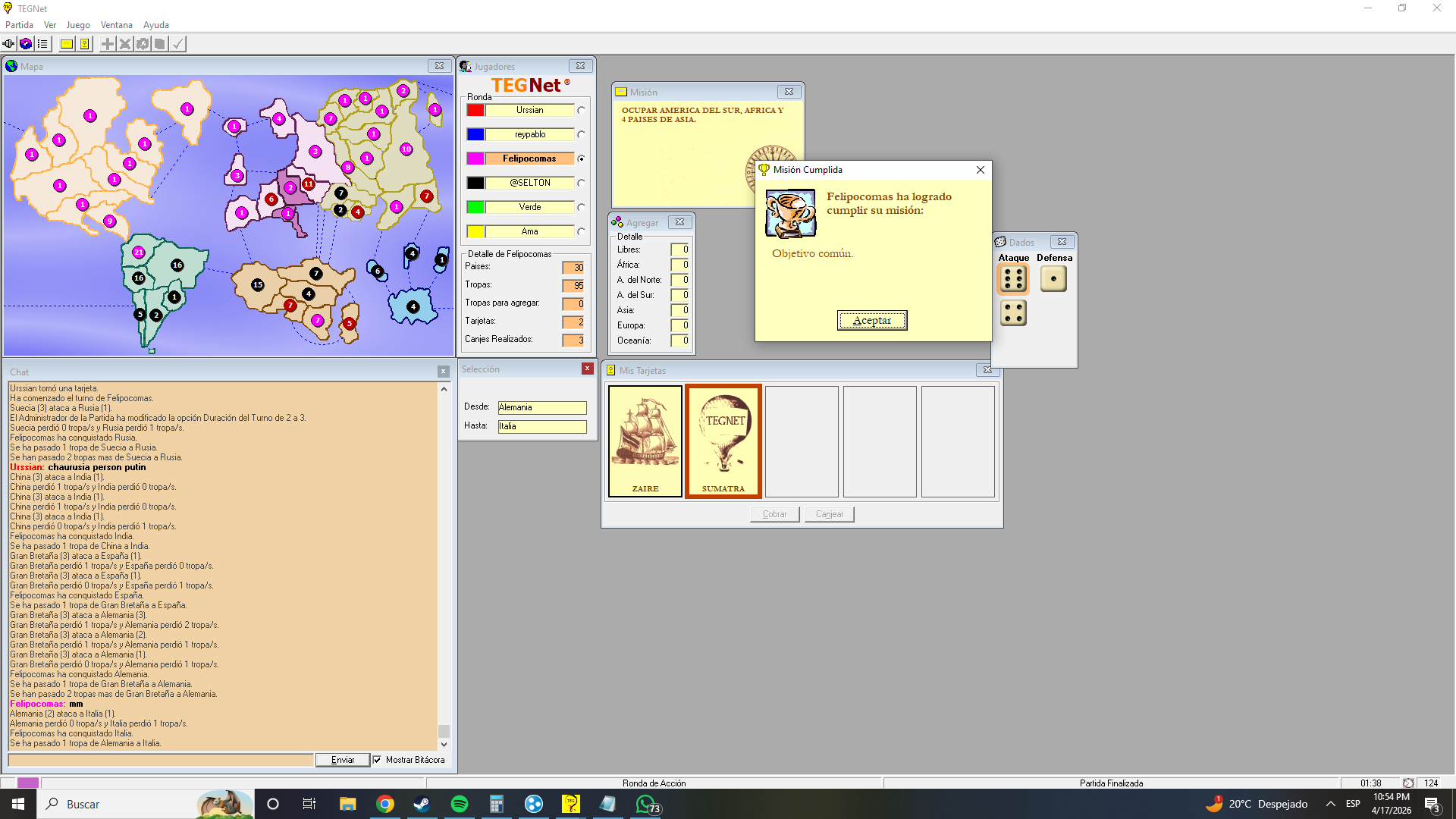
Task: Open the Juego menu
Action: (78, 25)
